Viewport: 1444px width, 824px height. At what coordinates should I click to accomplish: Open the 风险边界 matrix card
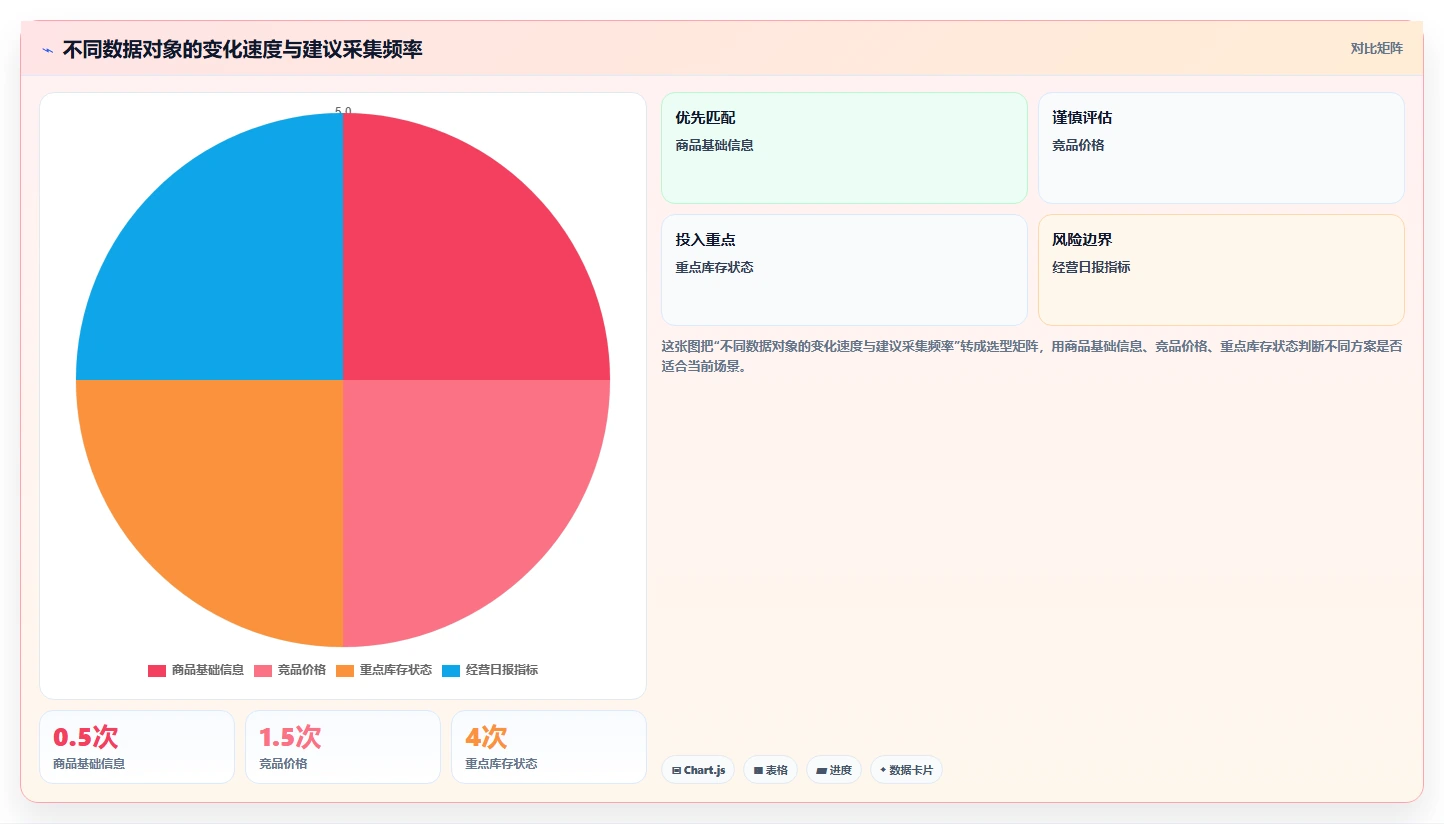pos(1221,270)
